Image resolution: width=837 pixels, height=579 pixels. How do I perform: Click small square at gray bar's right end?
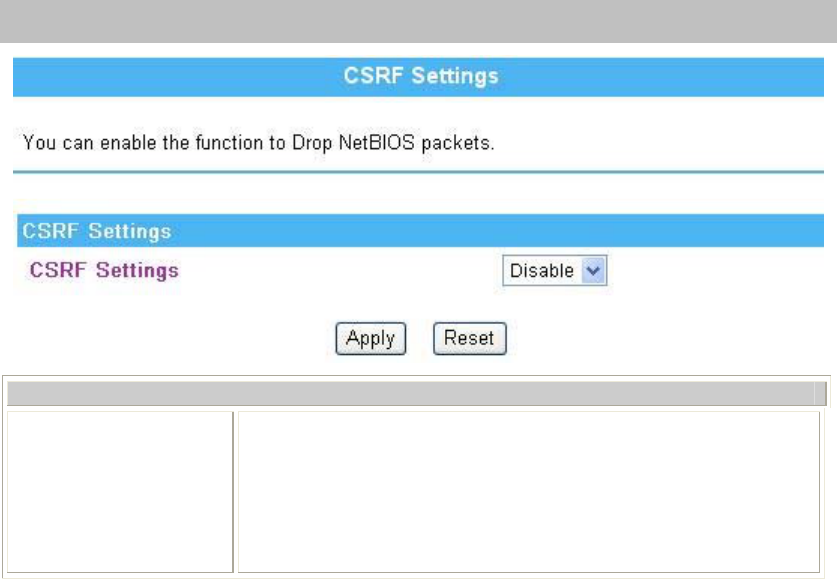pos(821,394)
